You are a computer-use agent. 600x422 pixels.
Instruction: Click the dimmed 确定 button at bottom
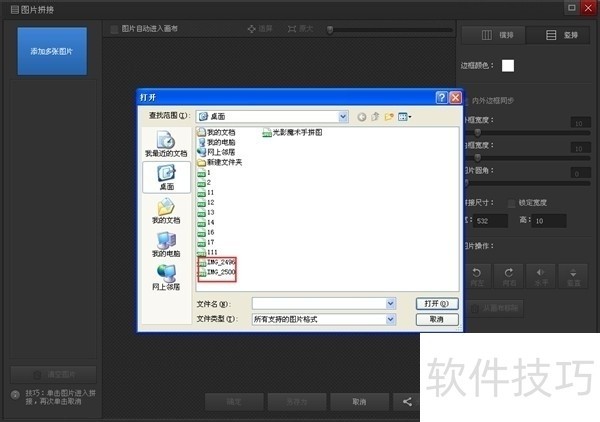234,401
